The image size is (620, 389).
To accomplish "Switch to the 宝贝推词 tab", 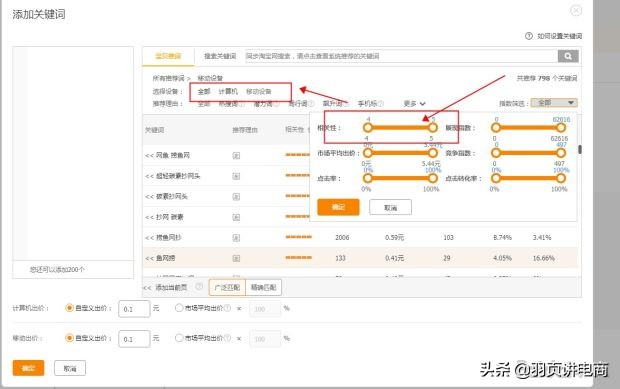I will point(168,56).
